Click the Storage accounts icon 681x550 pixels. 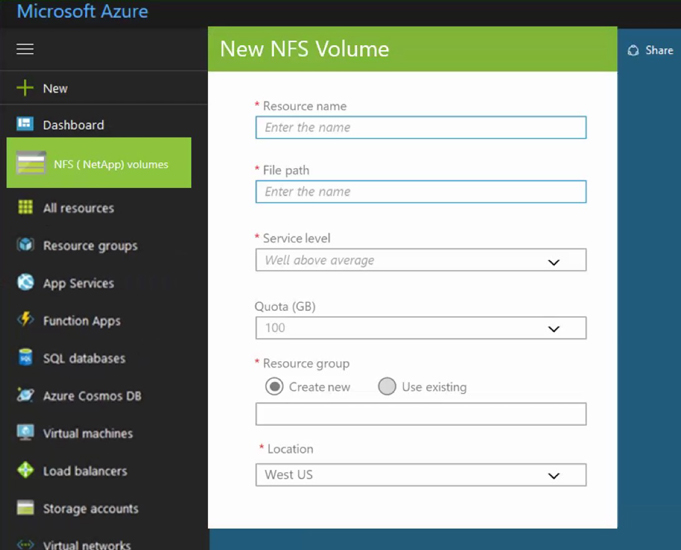(25, 507)
